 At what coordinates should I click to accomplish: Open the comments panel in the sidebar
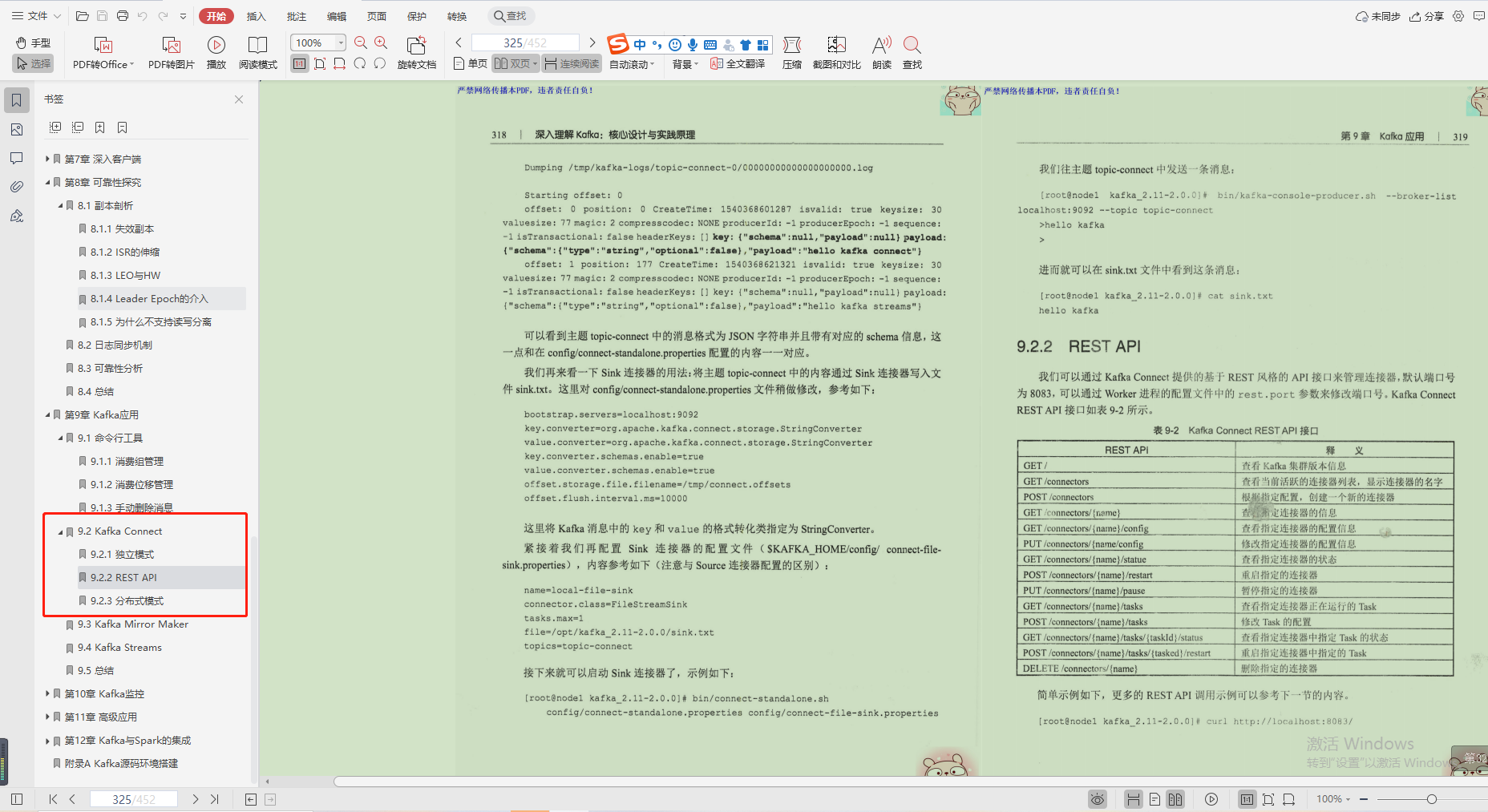tap(17, 158)
